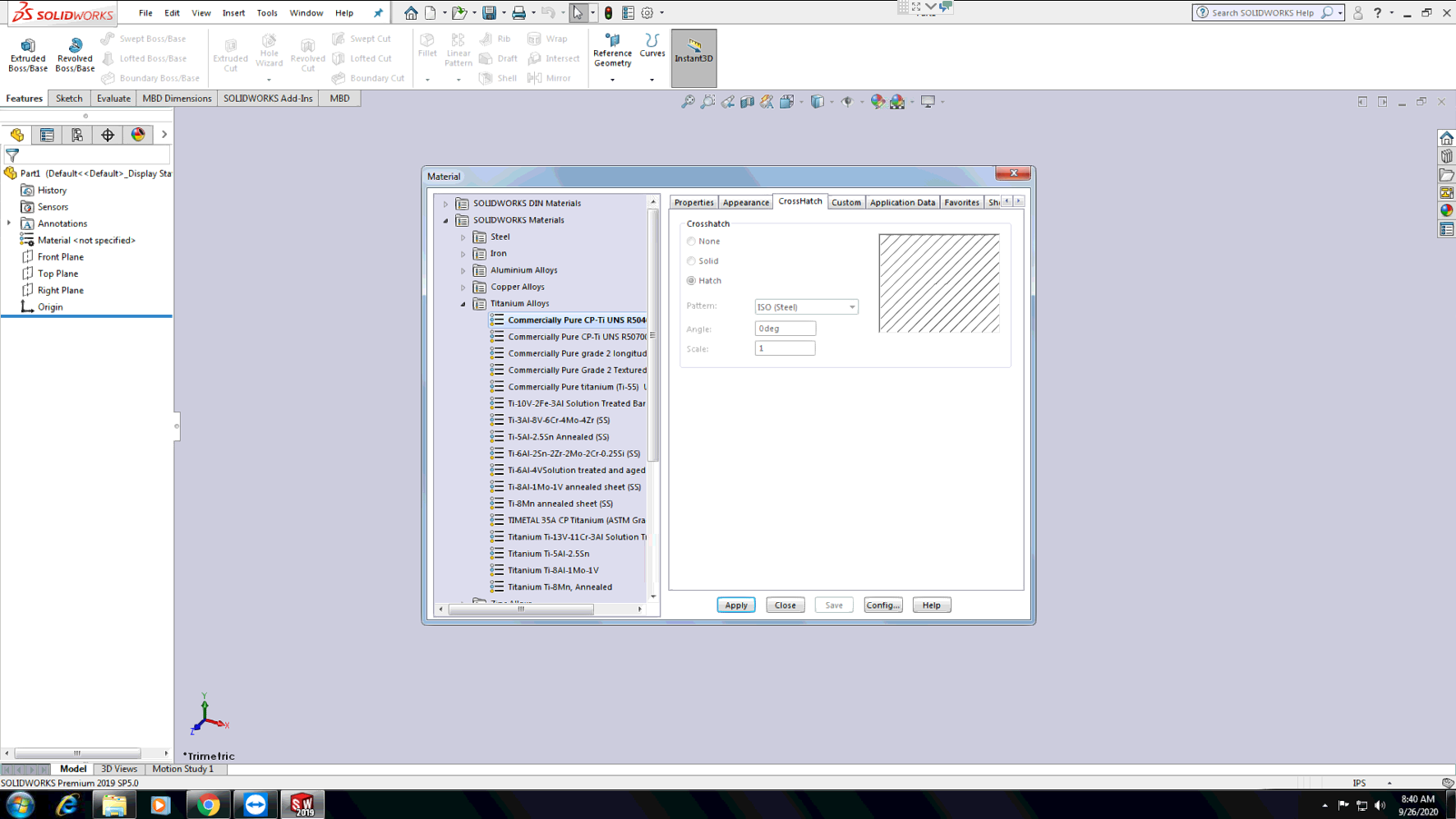Open the Tools menu
This screenshot has height=819, width=1456.
267,13
